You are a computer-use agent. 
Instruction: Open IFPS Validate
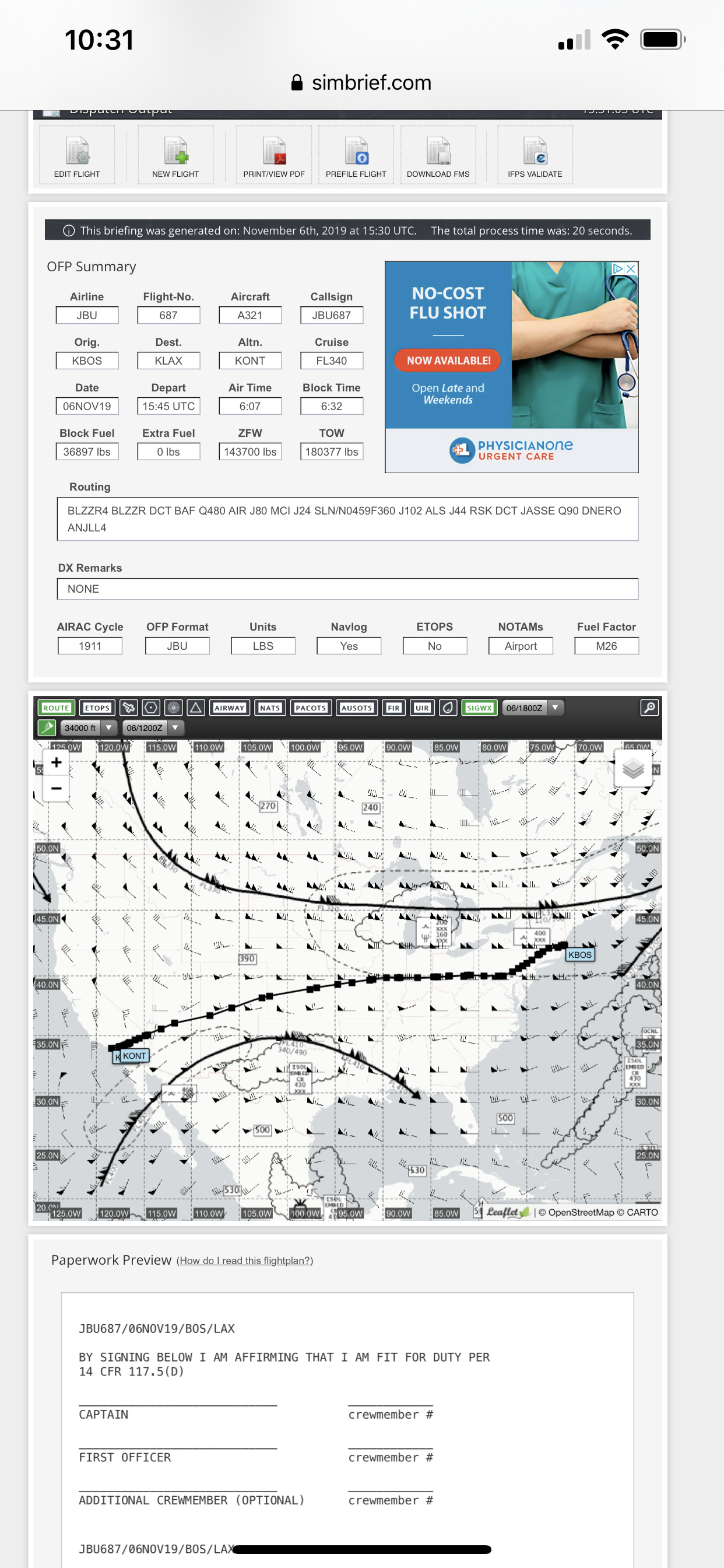(x=535, y=155)
